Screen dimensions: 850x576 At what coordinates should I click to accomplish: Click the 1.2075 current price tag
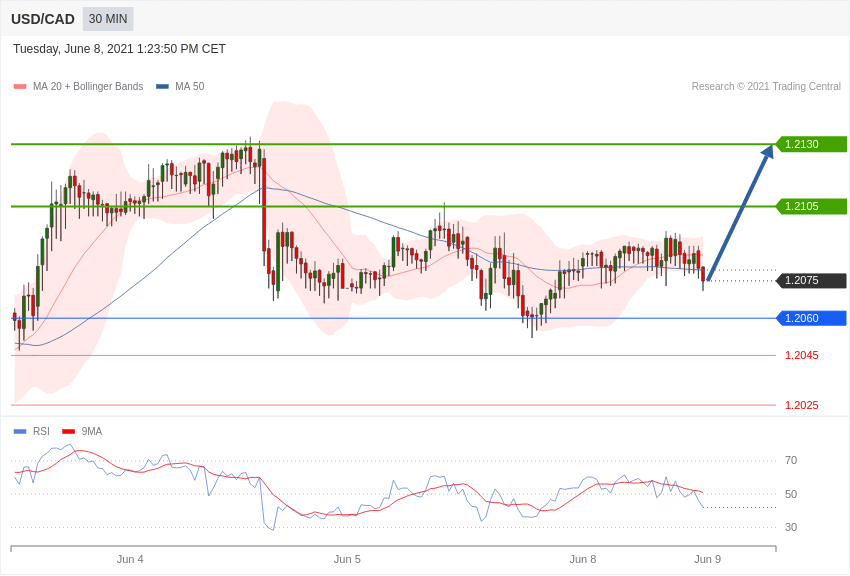click(x=811, y=281)
